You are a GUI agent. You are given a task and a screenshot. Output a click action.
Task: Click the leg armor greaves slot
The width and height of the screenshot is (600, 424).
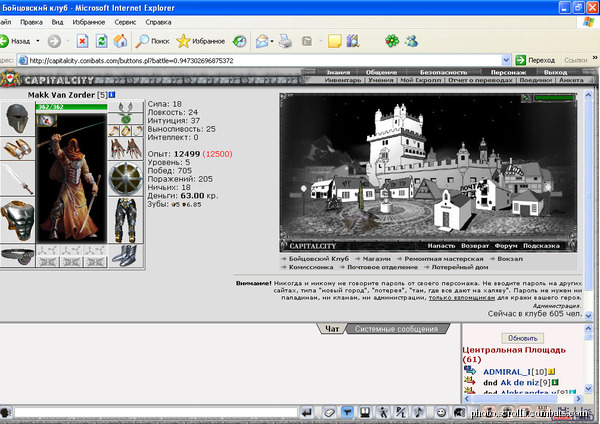pyautogui.click(x=126, y=220)
